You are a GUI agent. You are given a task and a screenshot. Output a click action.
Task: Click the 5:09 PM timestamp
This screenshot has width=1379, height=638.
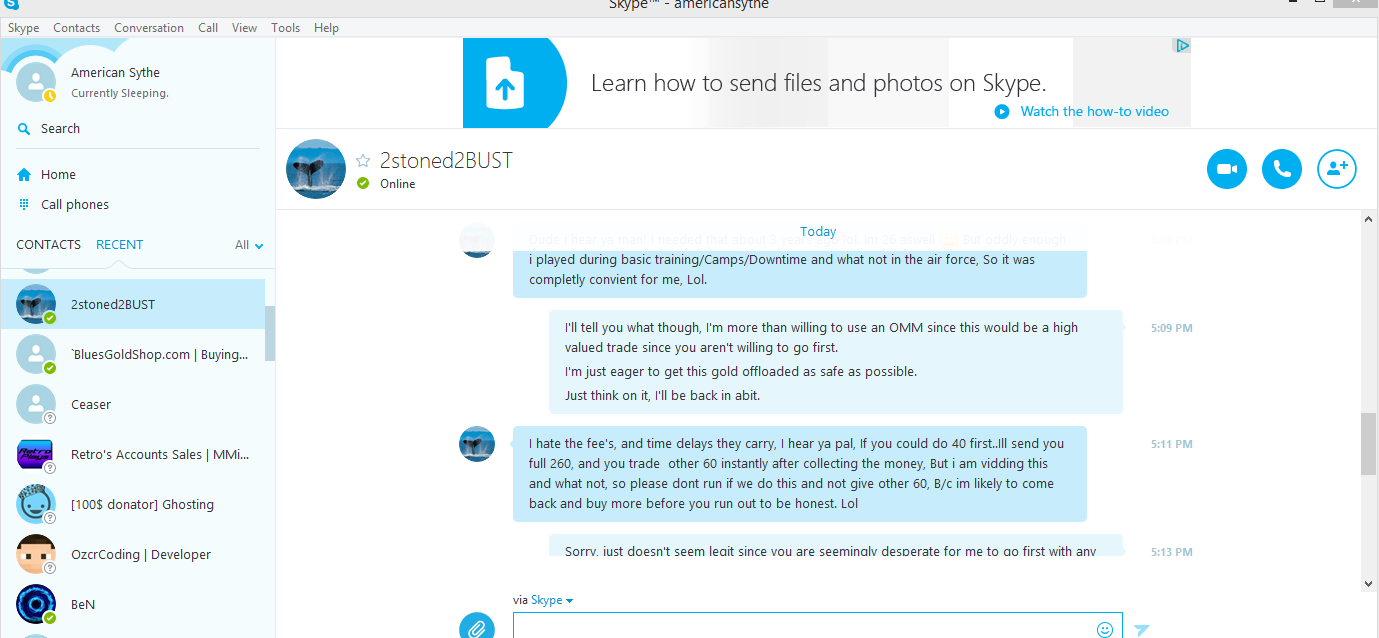[x=1172, y=328]
